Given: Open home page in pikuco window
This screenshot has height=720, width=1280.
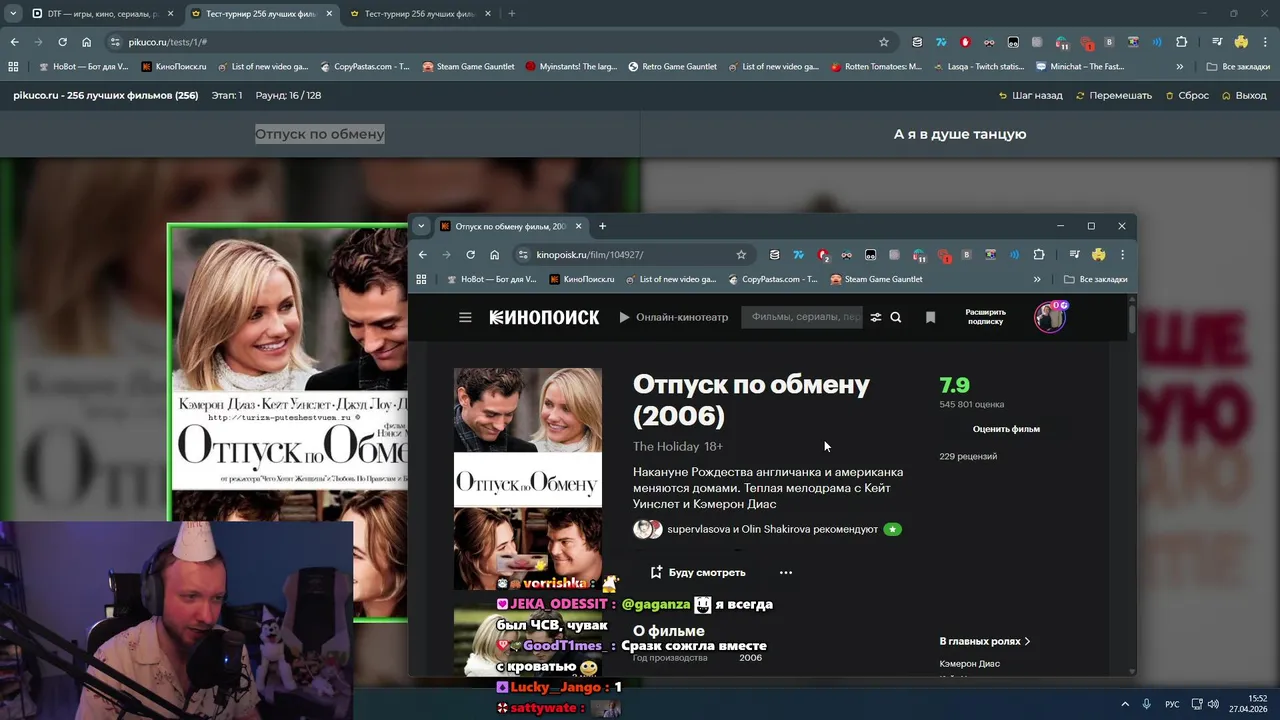Looking at the screenshot, I should (x=86, y=42).
